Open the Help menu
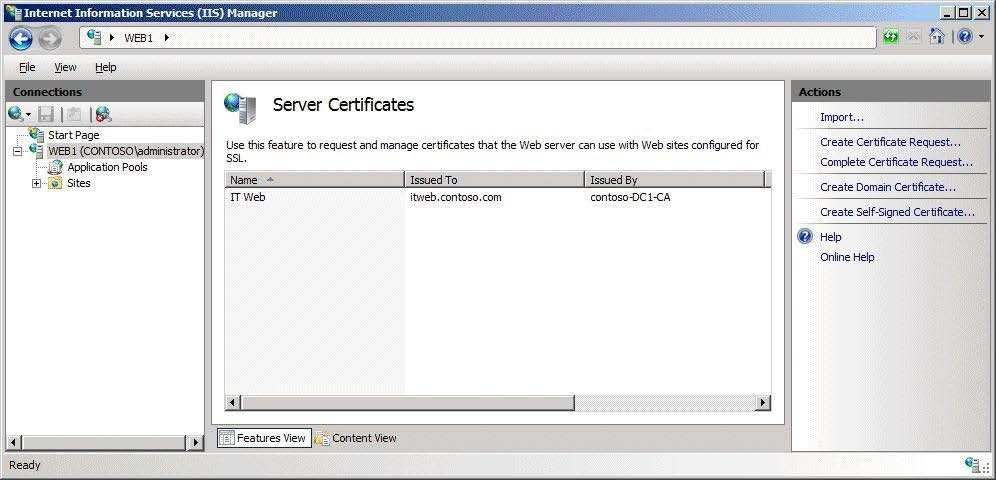Image resolution: width=996 pixels, height=480 pixels. (x=105, y=67)
